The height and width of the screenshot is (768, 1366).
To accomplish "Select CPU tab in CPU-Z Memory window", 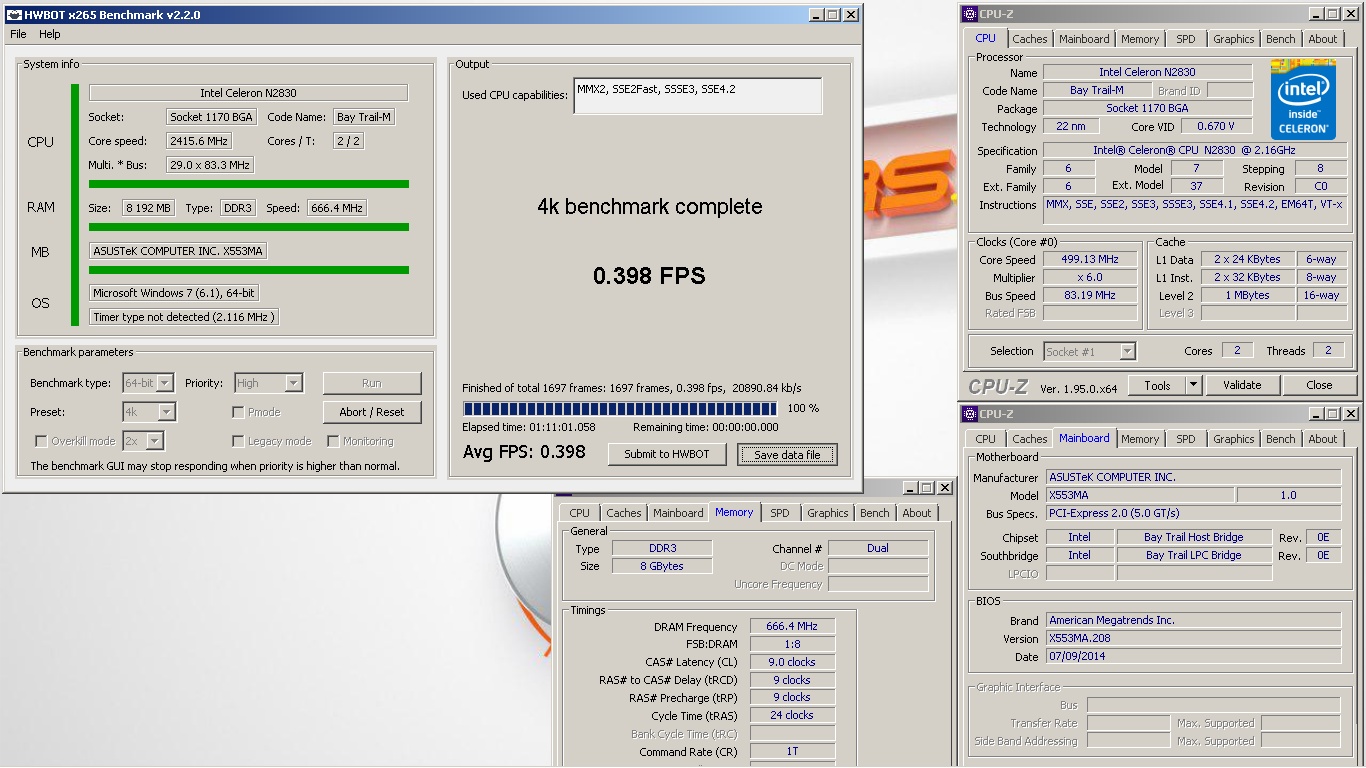I will tap(580, 513).
